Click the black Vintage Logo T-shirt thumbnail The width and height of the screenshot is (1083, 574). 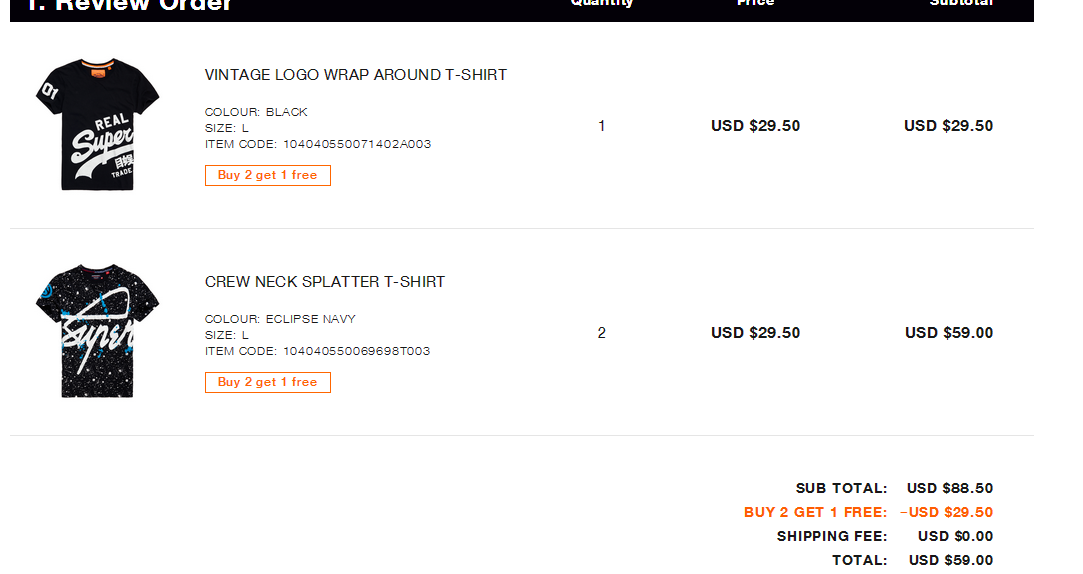[x=97, y=124]
